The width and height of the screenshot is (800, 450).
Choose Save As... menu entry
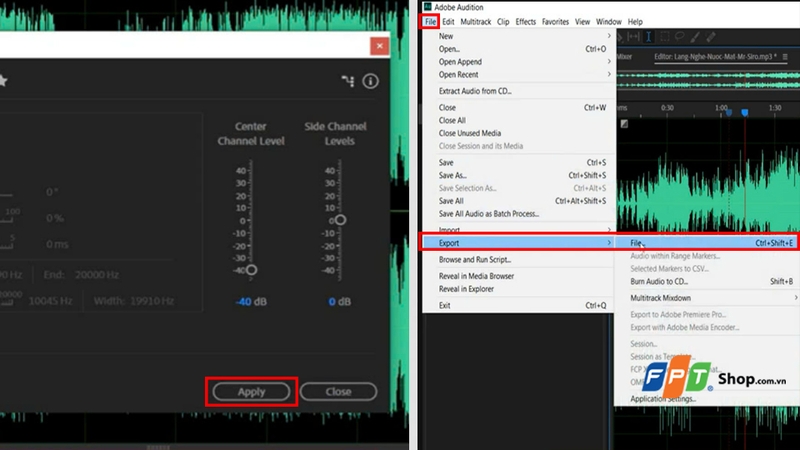[x=519, y=176]
